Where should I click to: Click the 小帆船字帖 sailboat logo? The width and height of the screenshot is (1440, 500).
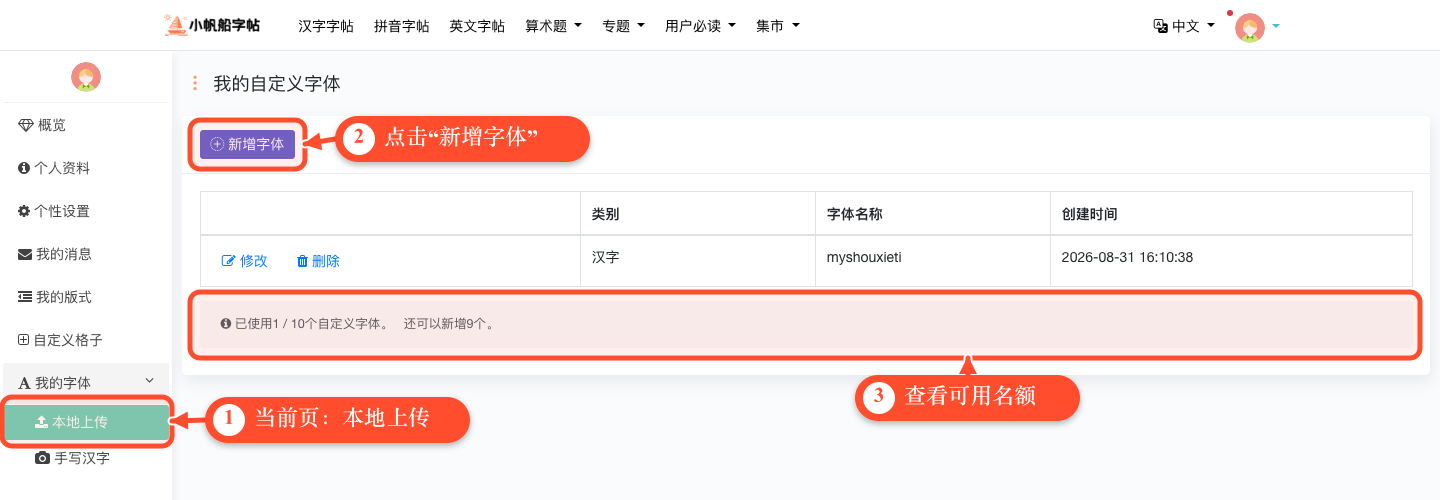[212, 25]
